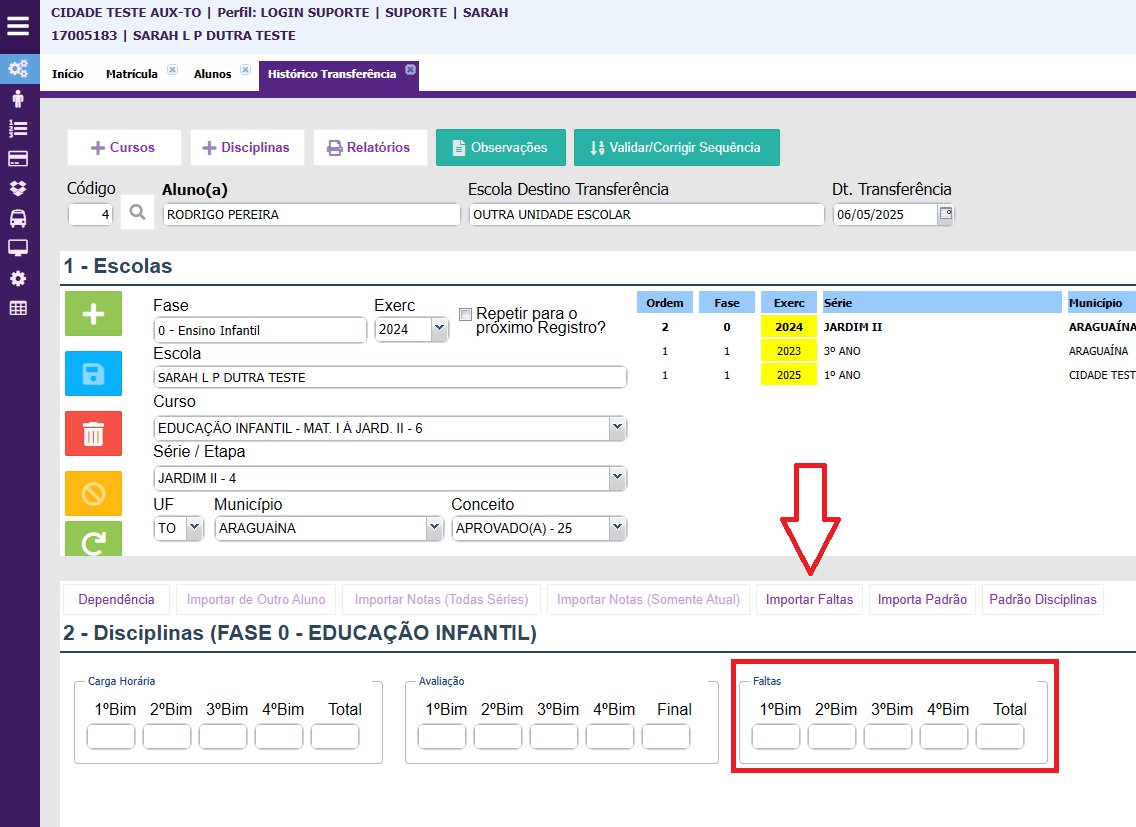Open the hamburger menu icon
Image resolution: width=1136 pixels, height=827 pixels.
[x=18, y=26]
